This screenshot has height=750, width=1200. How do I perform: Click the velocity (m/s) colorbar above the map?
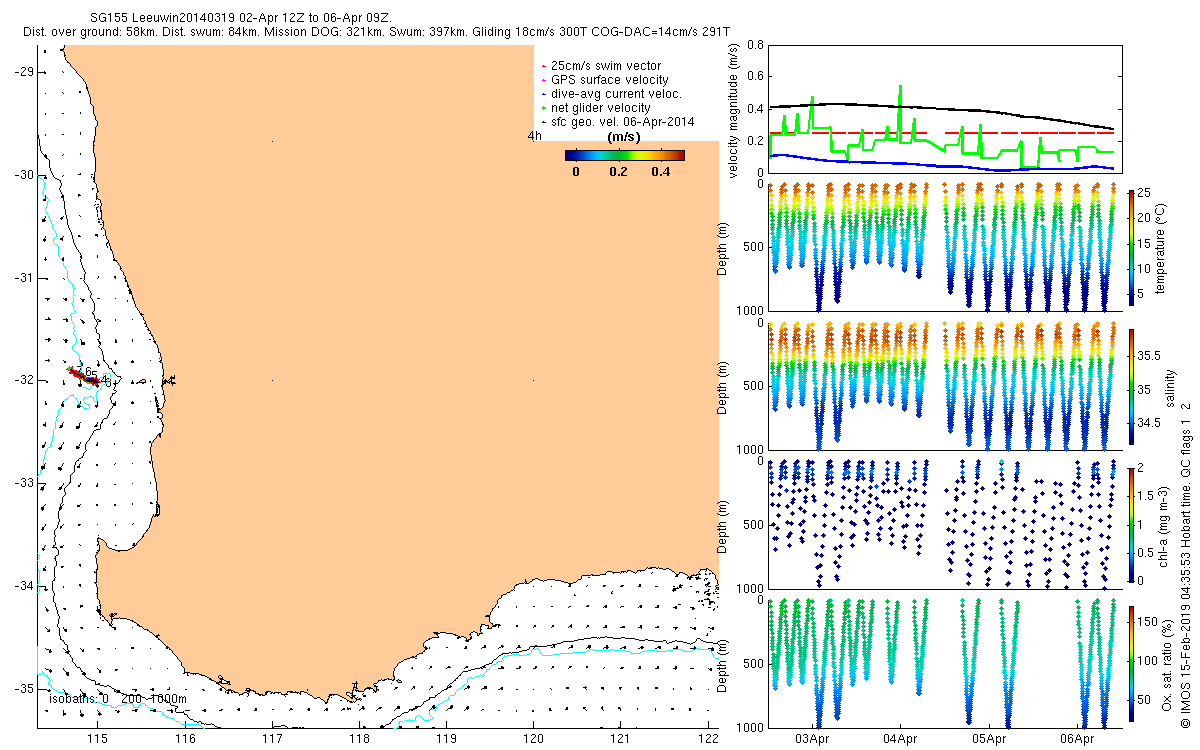[x=624, y=155]
